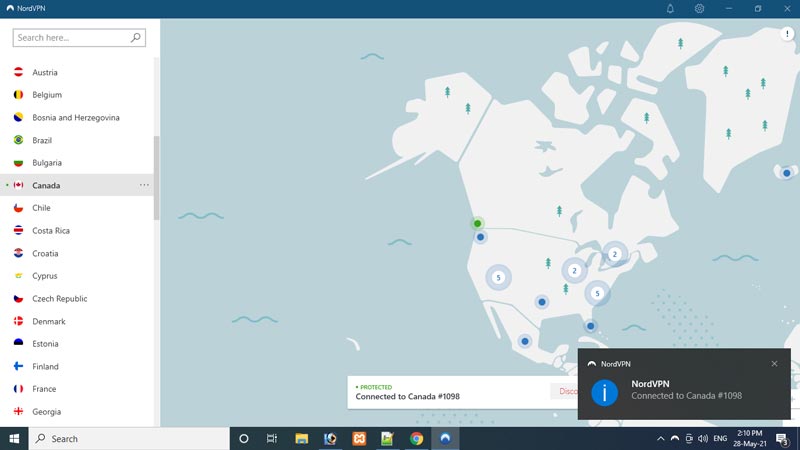Click the Austria flag icon
800x450 pixels.
pyautogui.click(x=18, y=72)
